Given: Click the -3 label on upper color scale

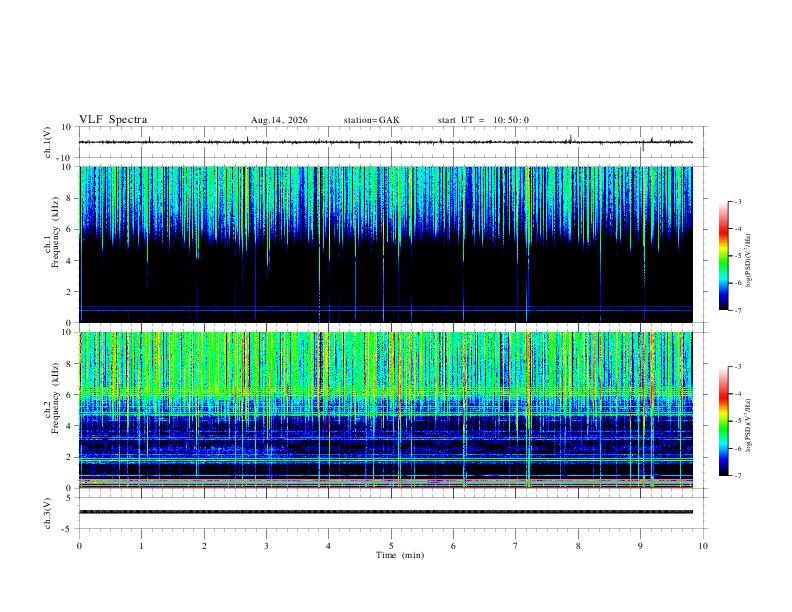Looking at the screenshot, I should click(737, 201).
